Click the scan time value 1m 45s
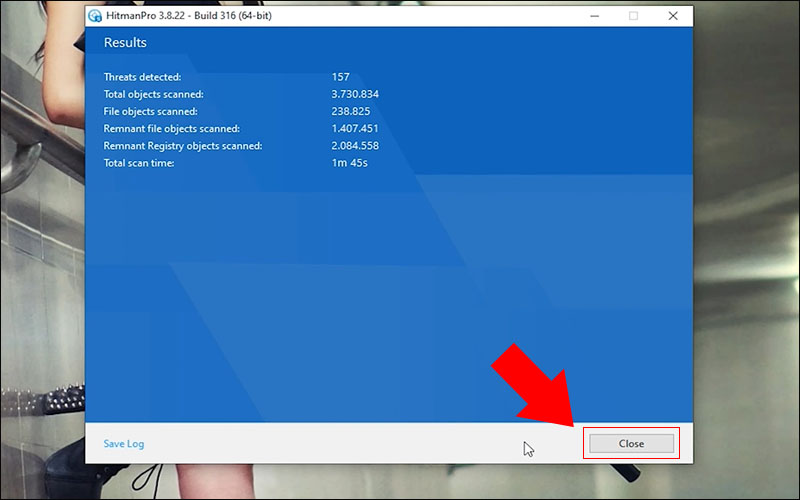 (349, 163)
